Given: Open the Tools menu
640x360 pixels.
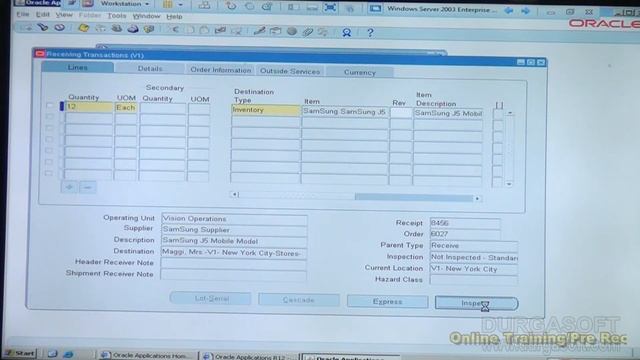Looking at the screenshot, I should point(117,16).
